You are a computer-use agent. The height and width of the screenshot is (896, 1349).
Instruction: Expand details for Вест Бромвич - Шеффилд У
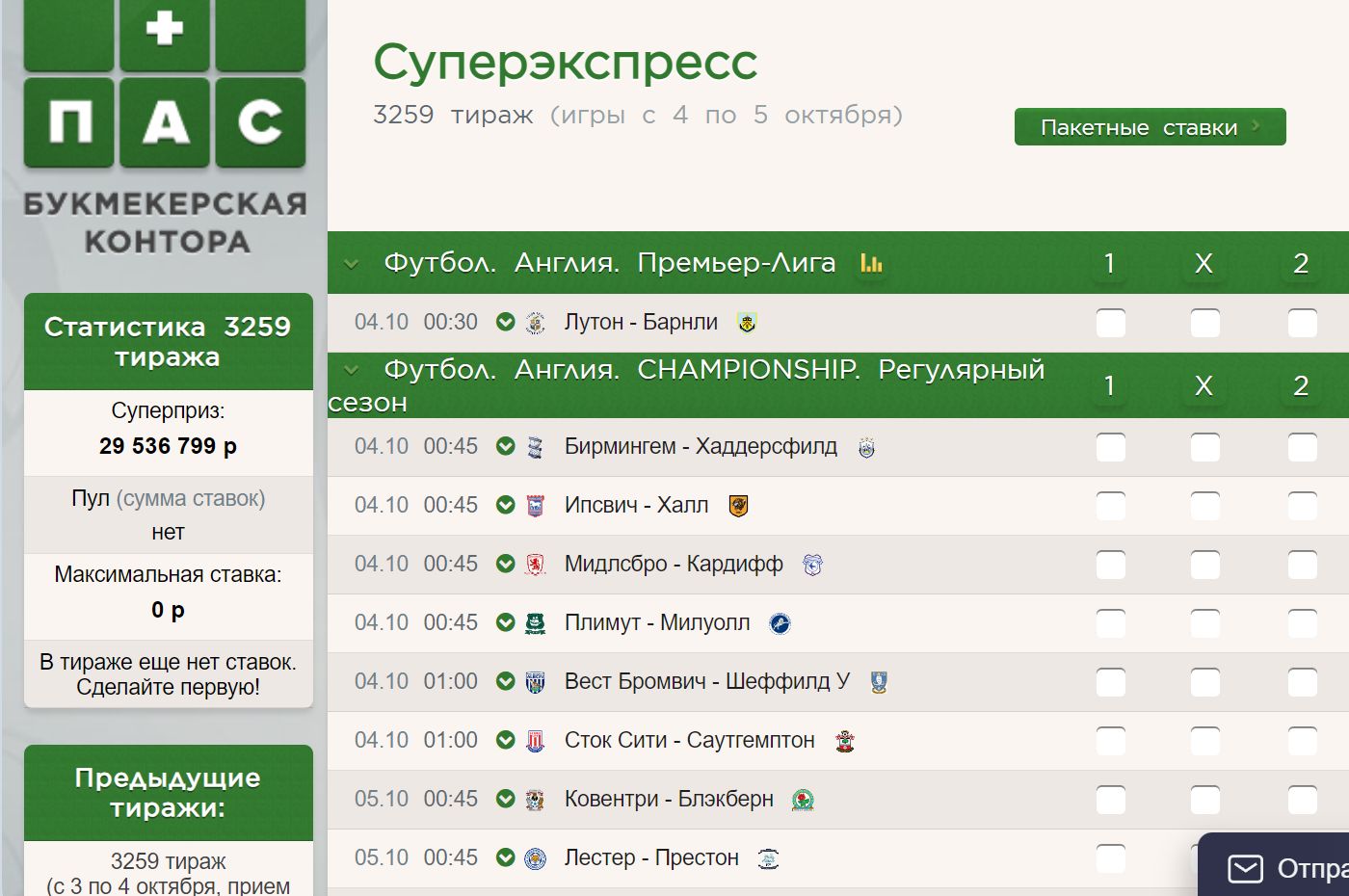[505, 681]
